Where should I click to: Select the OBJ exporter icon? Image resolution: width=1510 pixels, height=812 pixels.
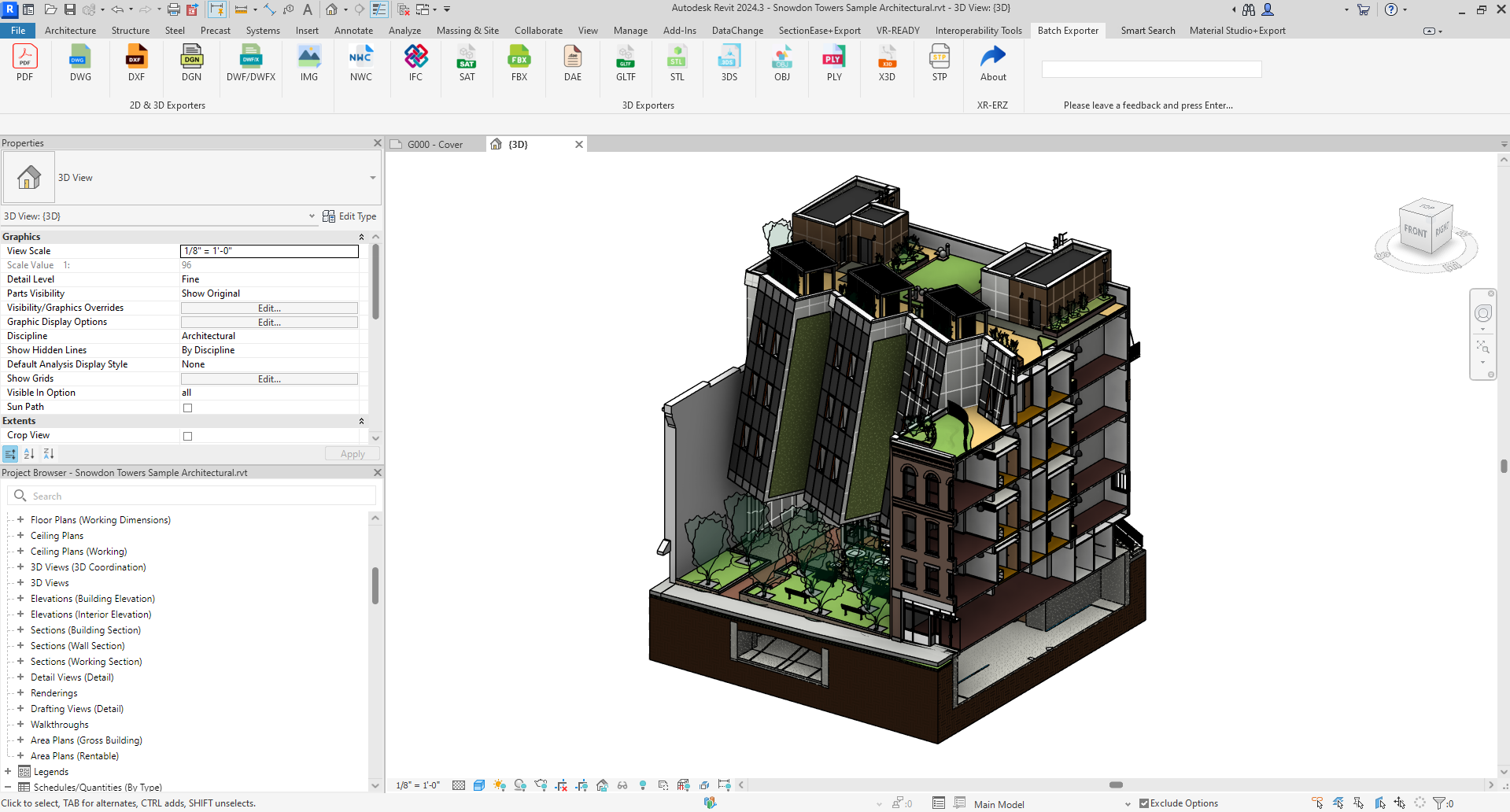click(781, 57)
